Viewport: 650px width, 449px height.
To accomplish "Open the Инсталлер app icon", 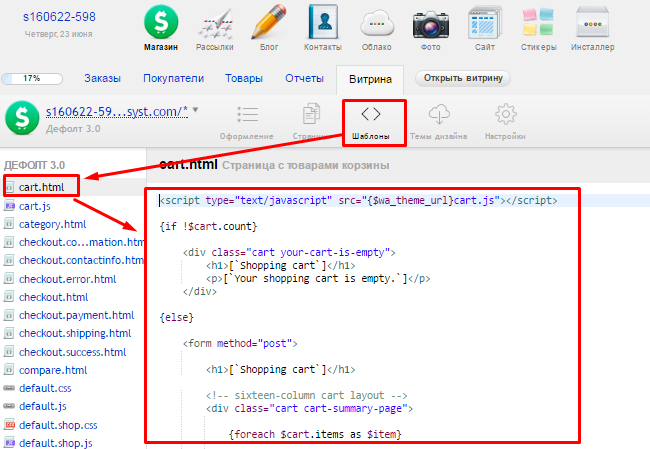I will (592, 22).
